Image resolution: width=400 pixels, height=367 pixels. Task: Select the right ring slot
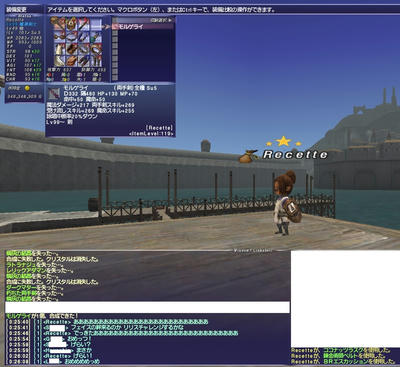click(96, 49)
